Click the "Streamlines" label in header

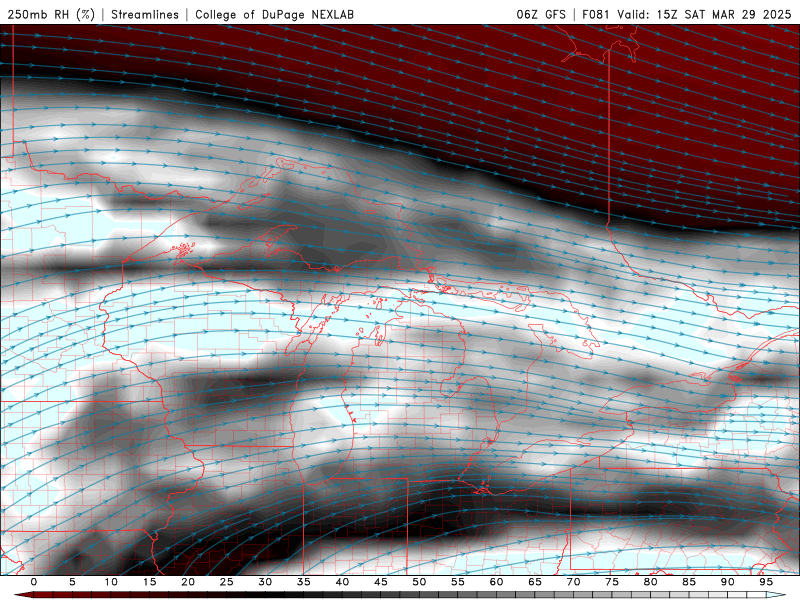pyautogui.click(x=145, y=14)
